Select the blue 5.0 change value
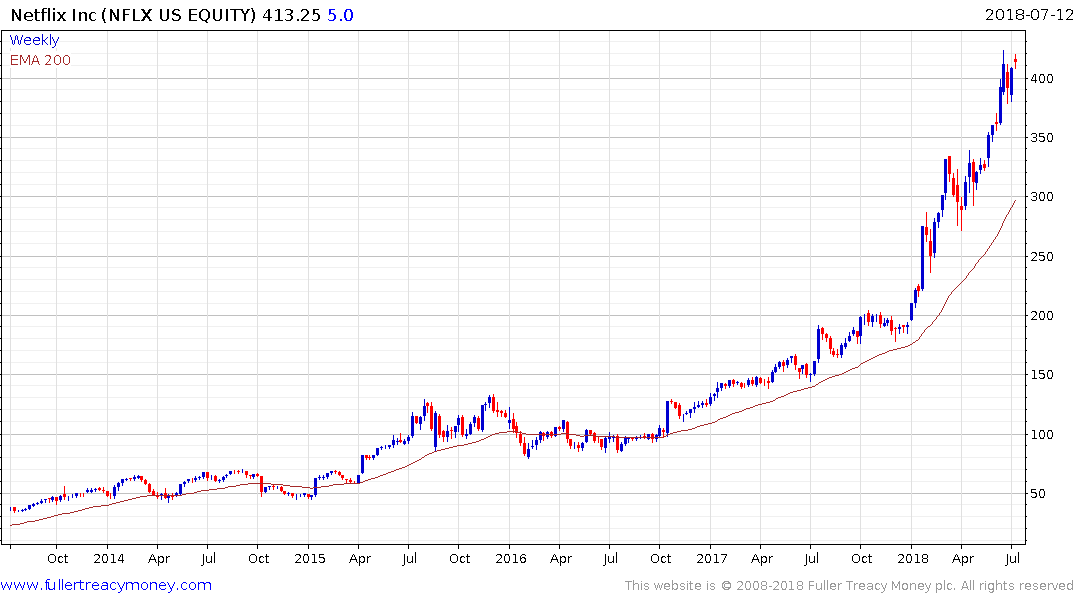The height and width of the screenshot is (600, 1075). (340, 15)
